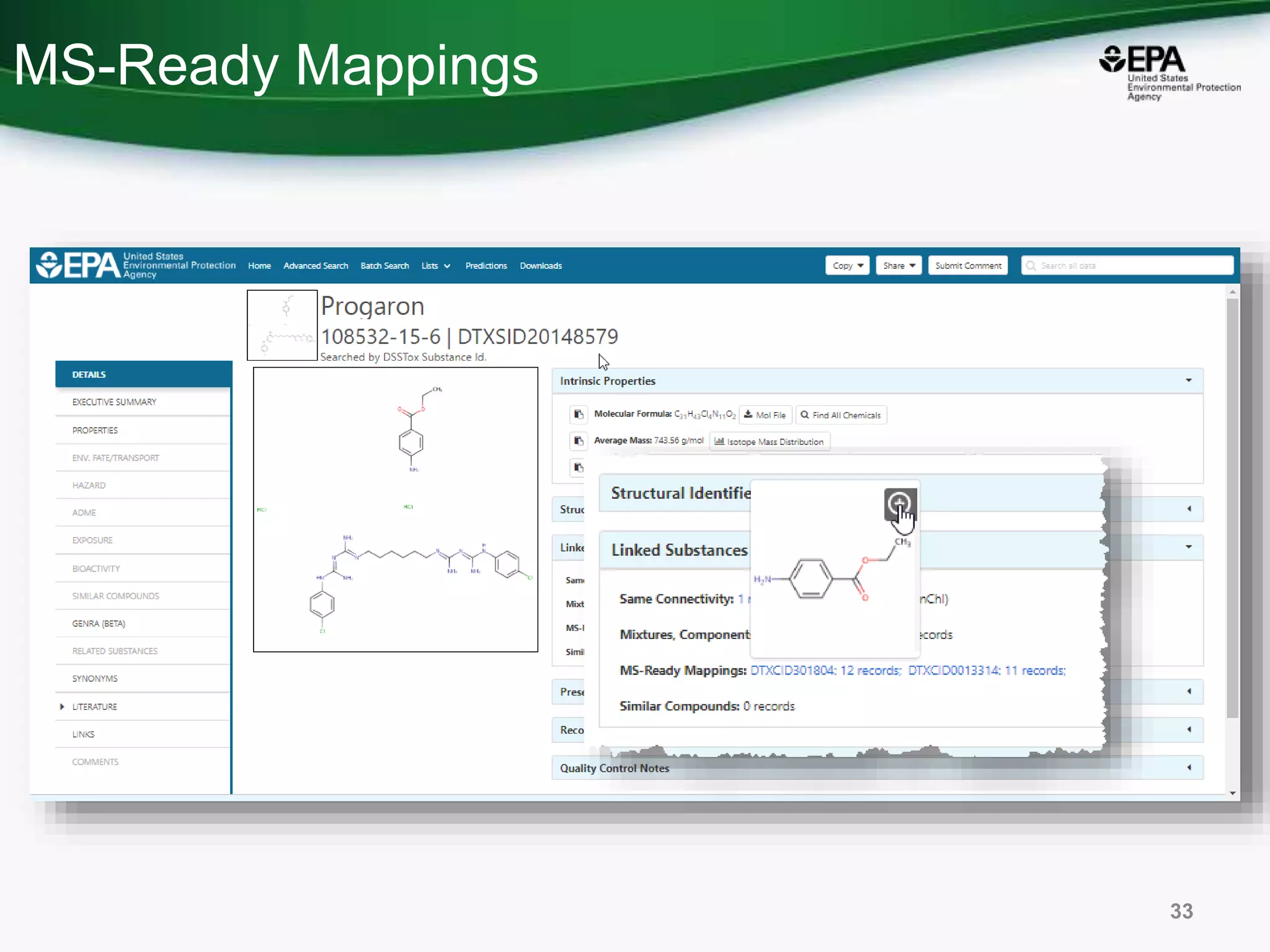
Task: Go to the Home page
Action: (x=259, y=266)
